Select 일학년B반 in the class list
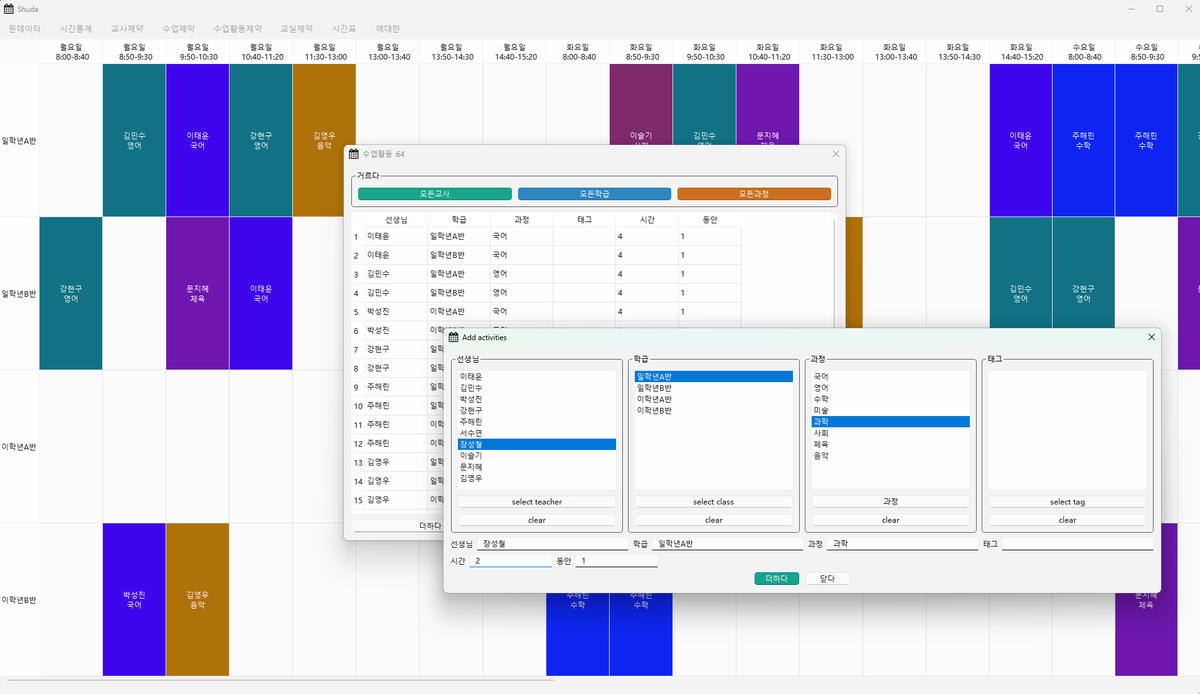This screenshot has width=1200, height=694. tap(714, 388)
